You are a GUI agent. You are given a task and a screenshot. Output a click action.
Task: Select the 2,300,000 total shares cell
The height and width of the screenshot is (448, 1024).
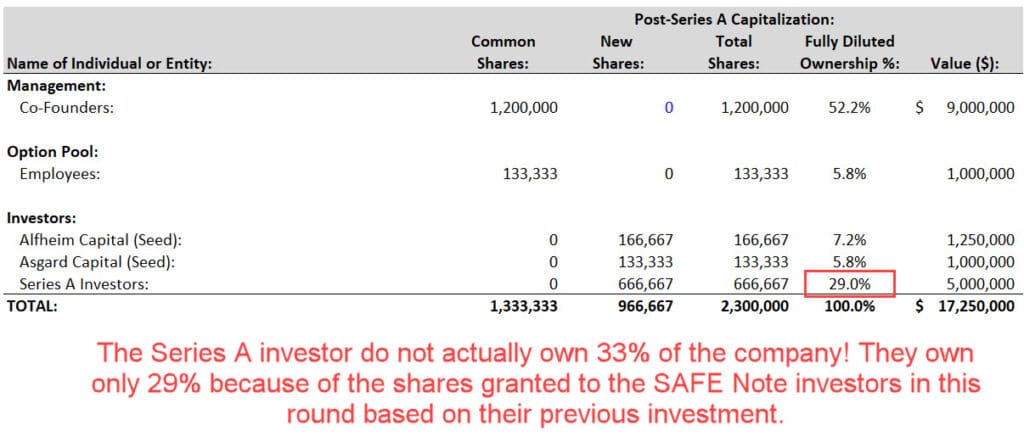tap(754, 306)
